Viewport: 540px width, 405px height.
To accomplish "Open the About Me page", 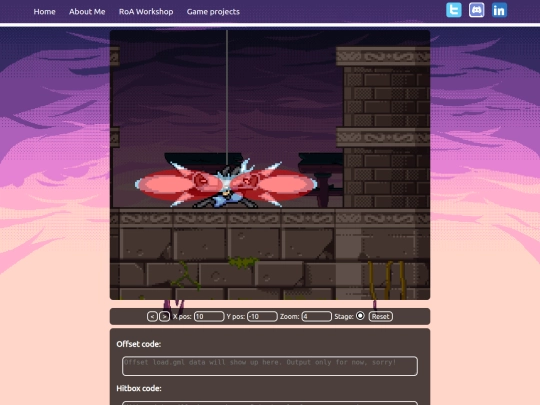I will 87,12.
